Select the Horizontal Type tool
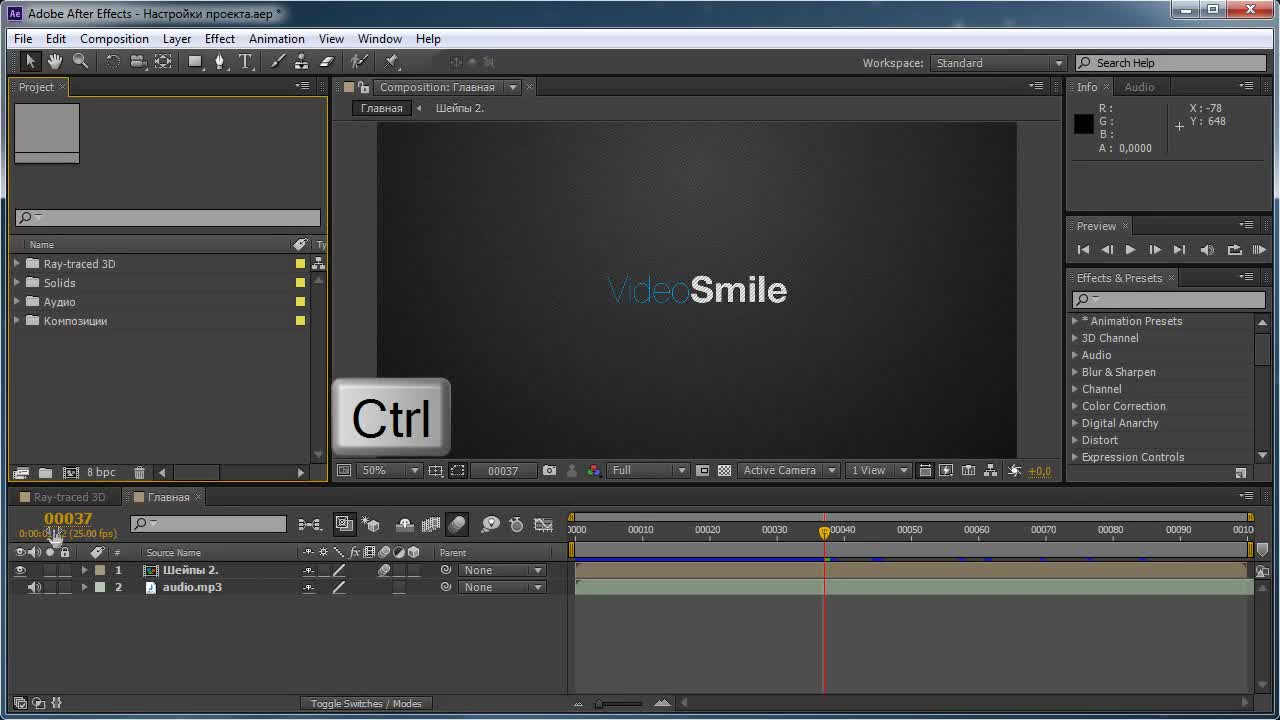 tap(245, 62)
